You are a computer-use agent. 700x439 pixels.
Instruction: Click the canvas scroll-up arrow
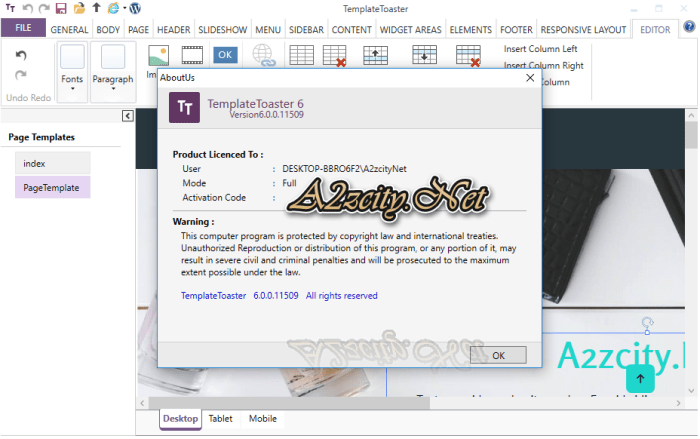click(x=692, y=114)
